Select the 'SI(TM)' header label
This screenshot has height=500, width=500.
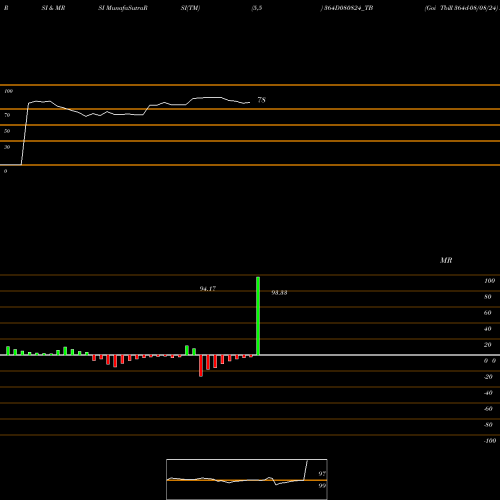(x=190, y=8)
